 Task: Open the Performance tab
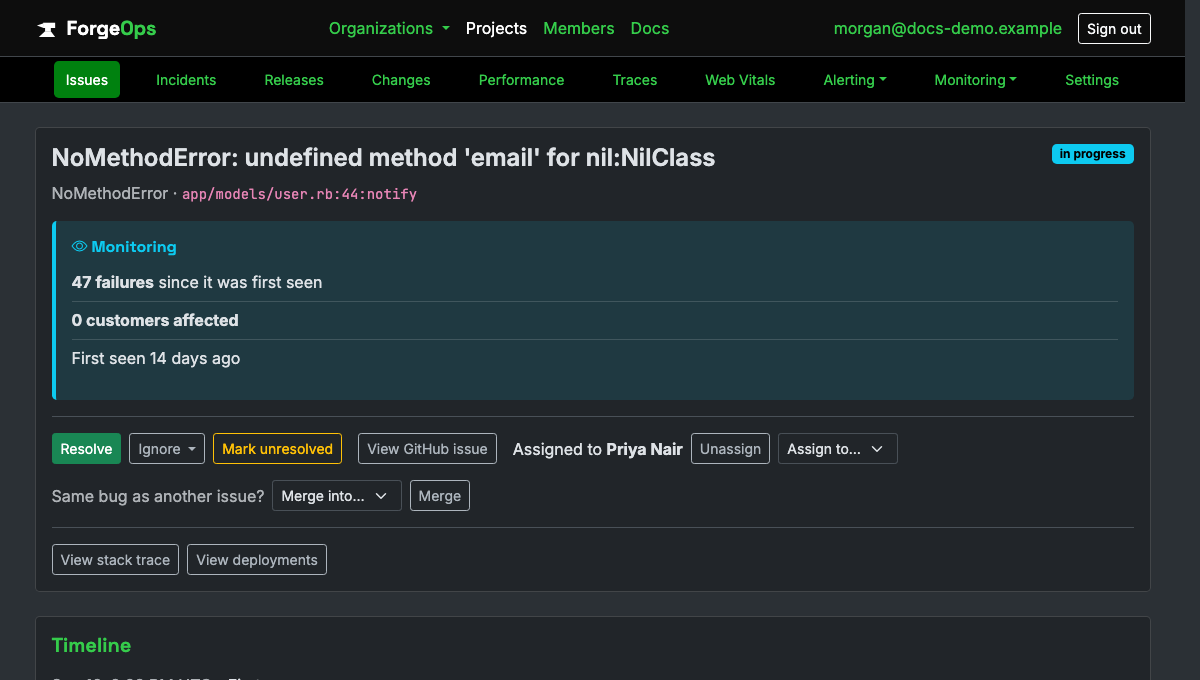coord(521,80)
